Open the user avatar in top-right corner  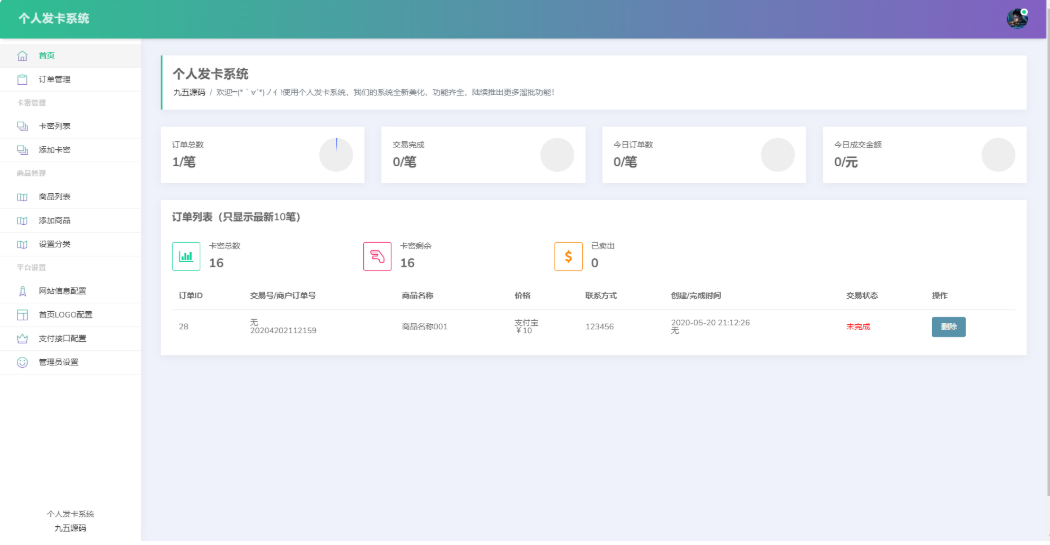(x=1017, y=18)
